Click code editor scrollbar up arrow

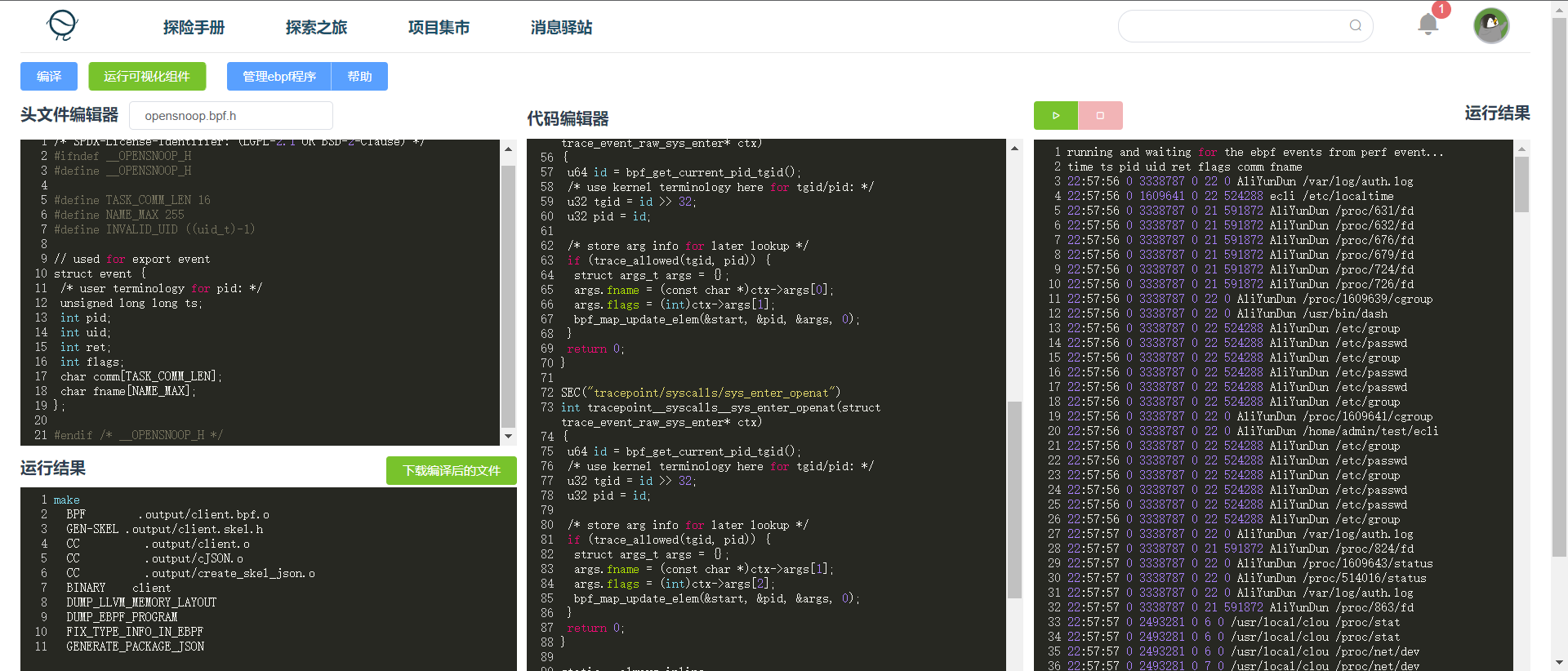pyautogui.click(x=1014, y=149)
